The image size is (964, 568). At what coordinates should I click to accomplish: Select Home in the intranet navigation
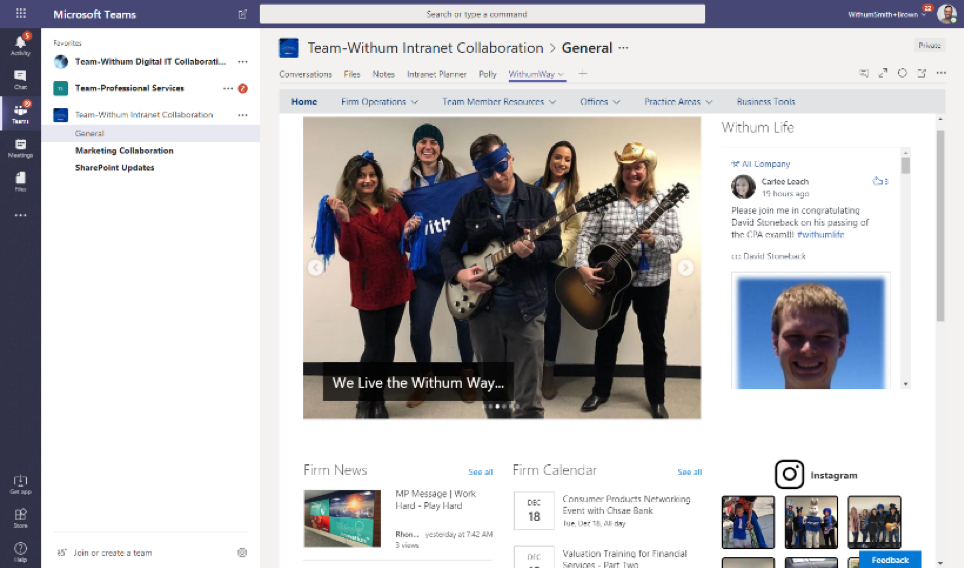[304, 102]
